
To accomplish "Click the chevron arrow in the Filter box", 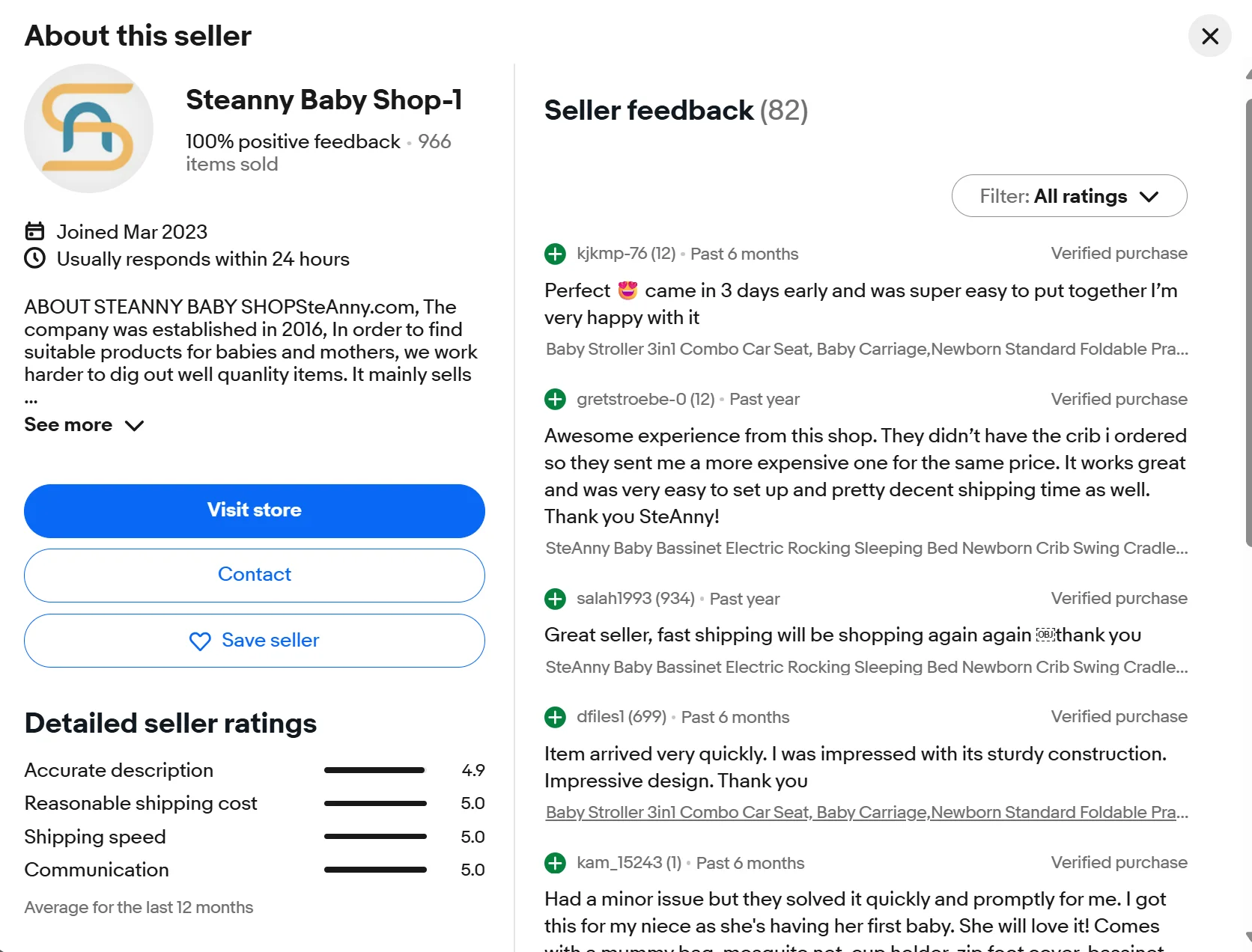I will (x=1149, y=197).
